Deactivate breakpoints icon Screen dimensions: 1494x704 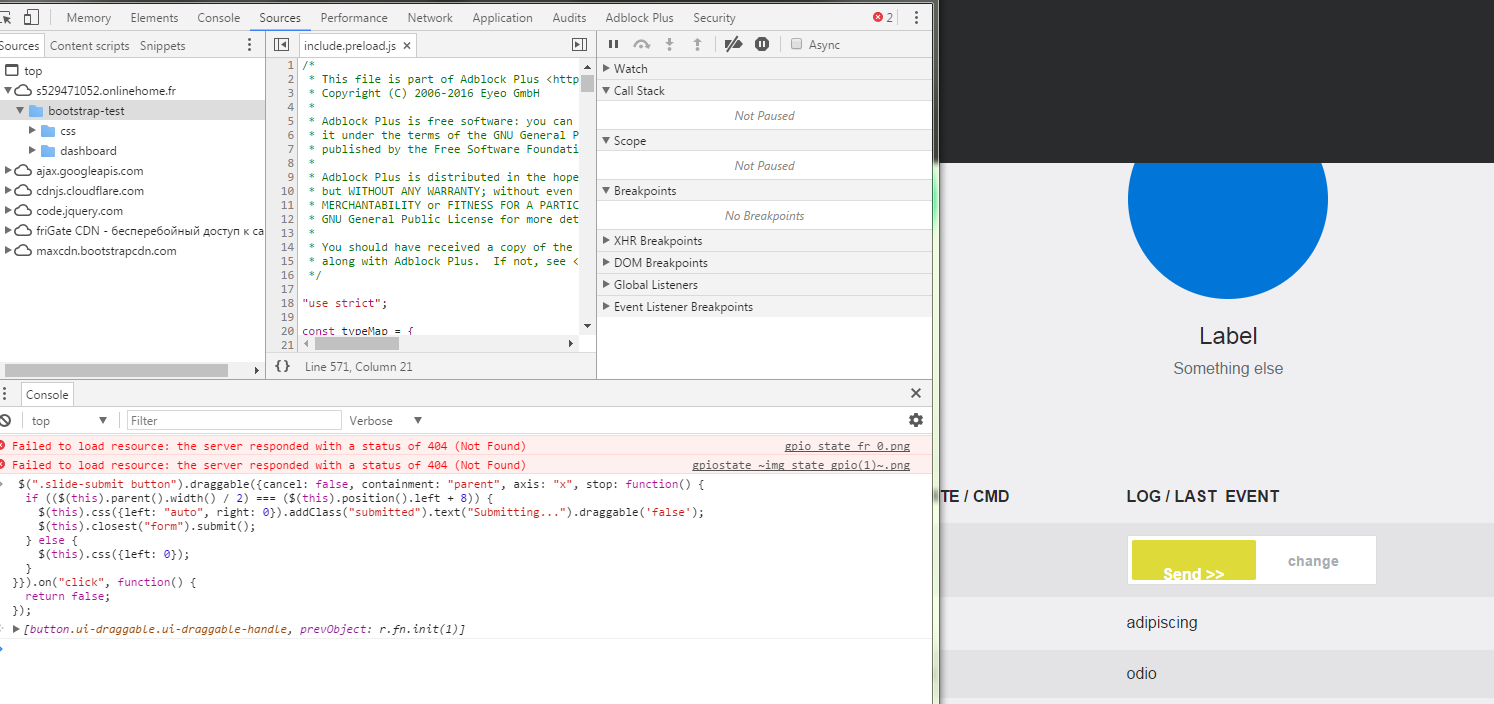[x=733, y=44]
